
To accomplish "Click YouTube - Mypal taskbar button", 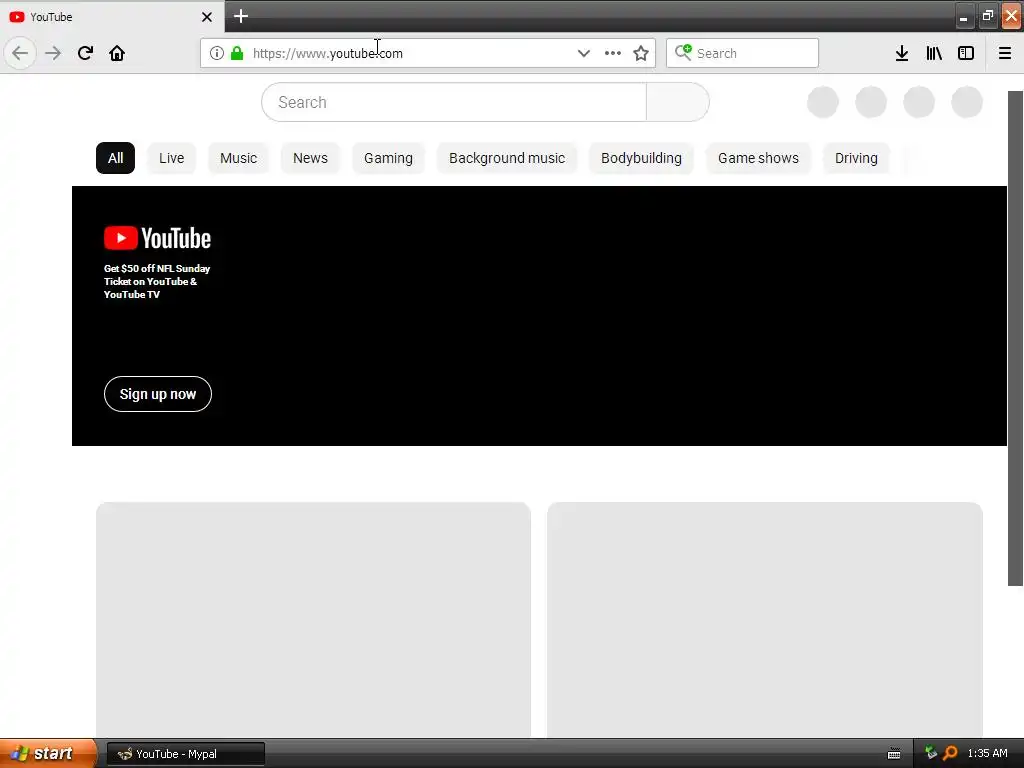I will pyautogui.click(x=186, y=754).
